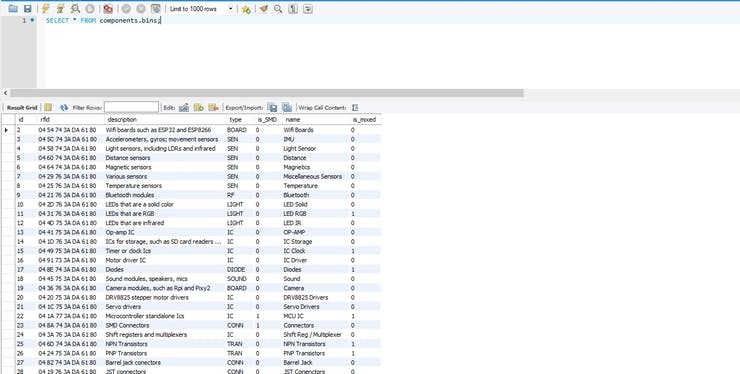Open a SQL script file
740x374 pixels.
(13, 8)
